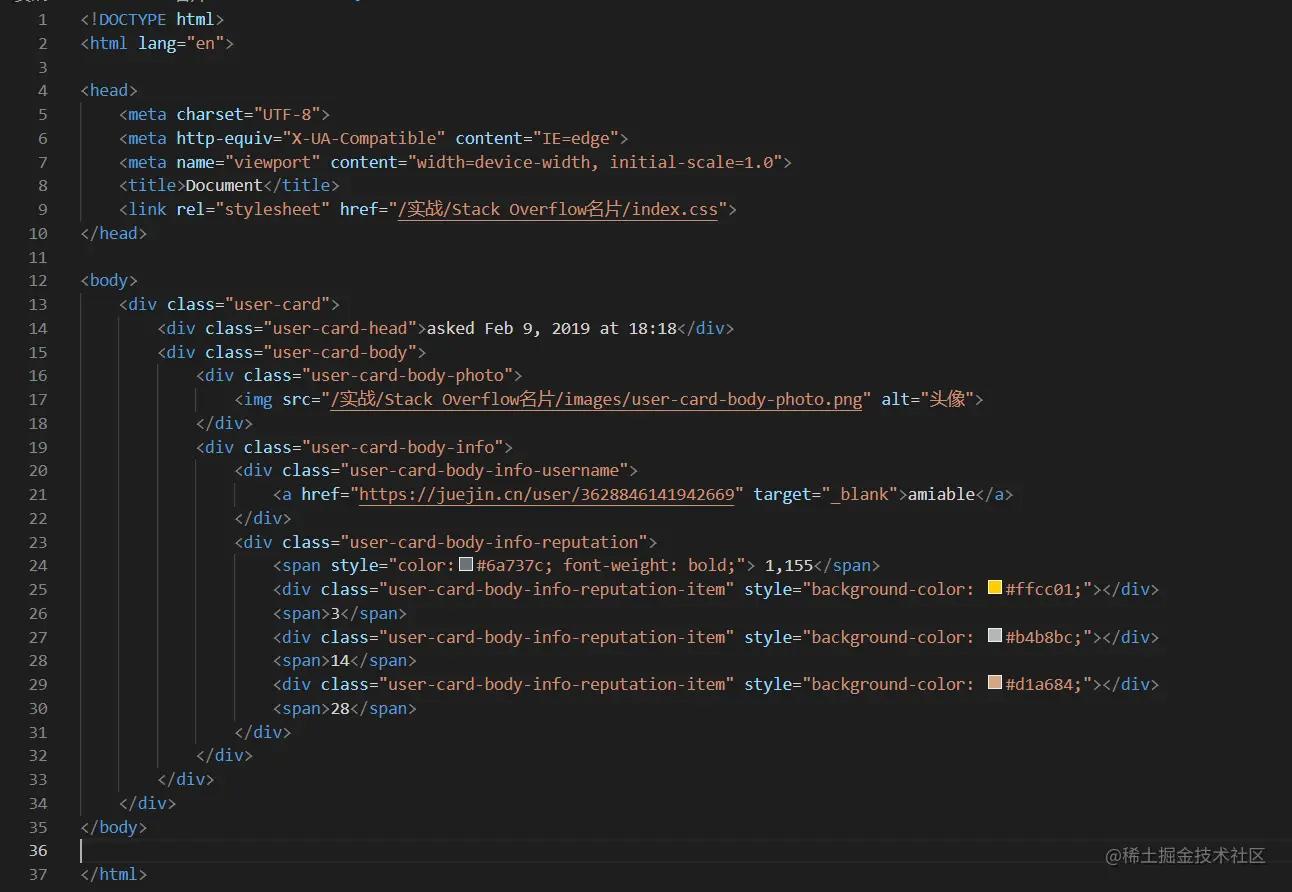Screen dimensions: 1292x892
Task: Click the gray #b4b8bc color swatch
Action: [x=995, y=635]
